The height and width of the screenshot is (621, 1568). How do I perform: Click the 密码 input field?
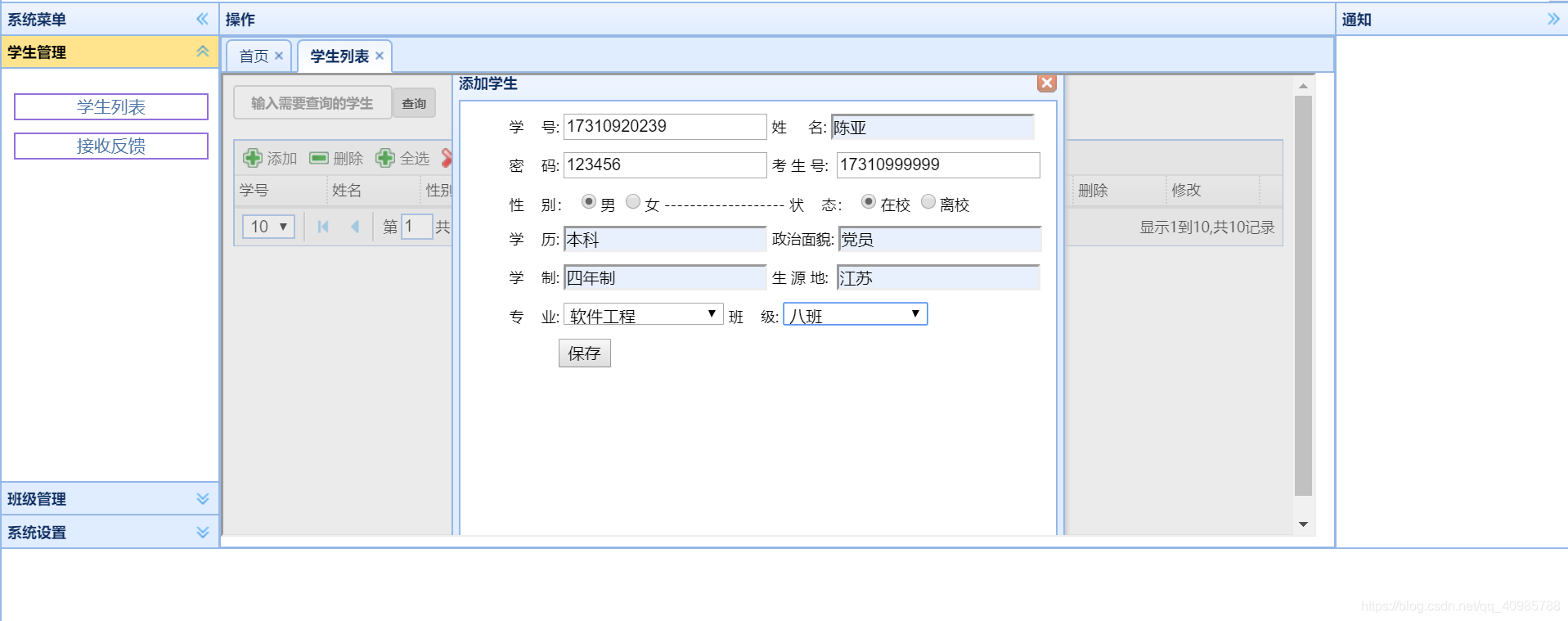tap(665, 164)
